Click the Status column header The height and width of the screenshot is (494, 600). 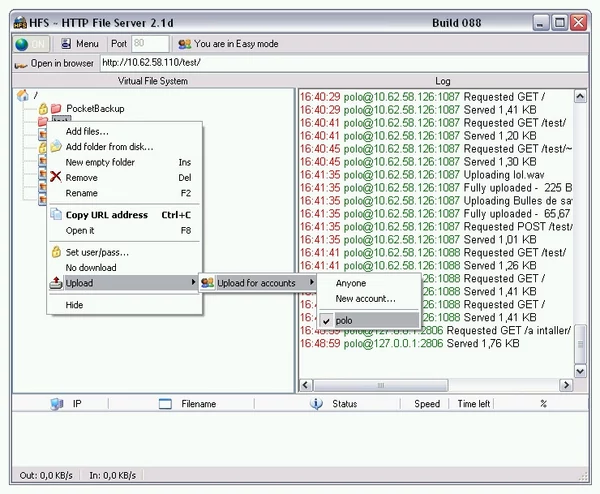tap(327, 404)
